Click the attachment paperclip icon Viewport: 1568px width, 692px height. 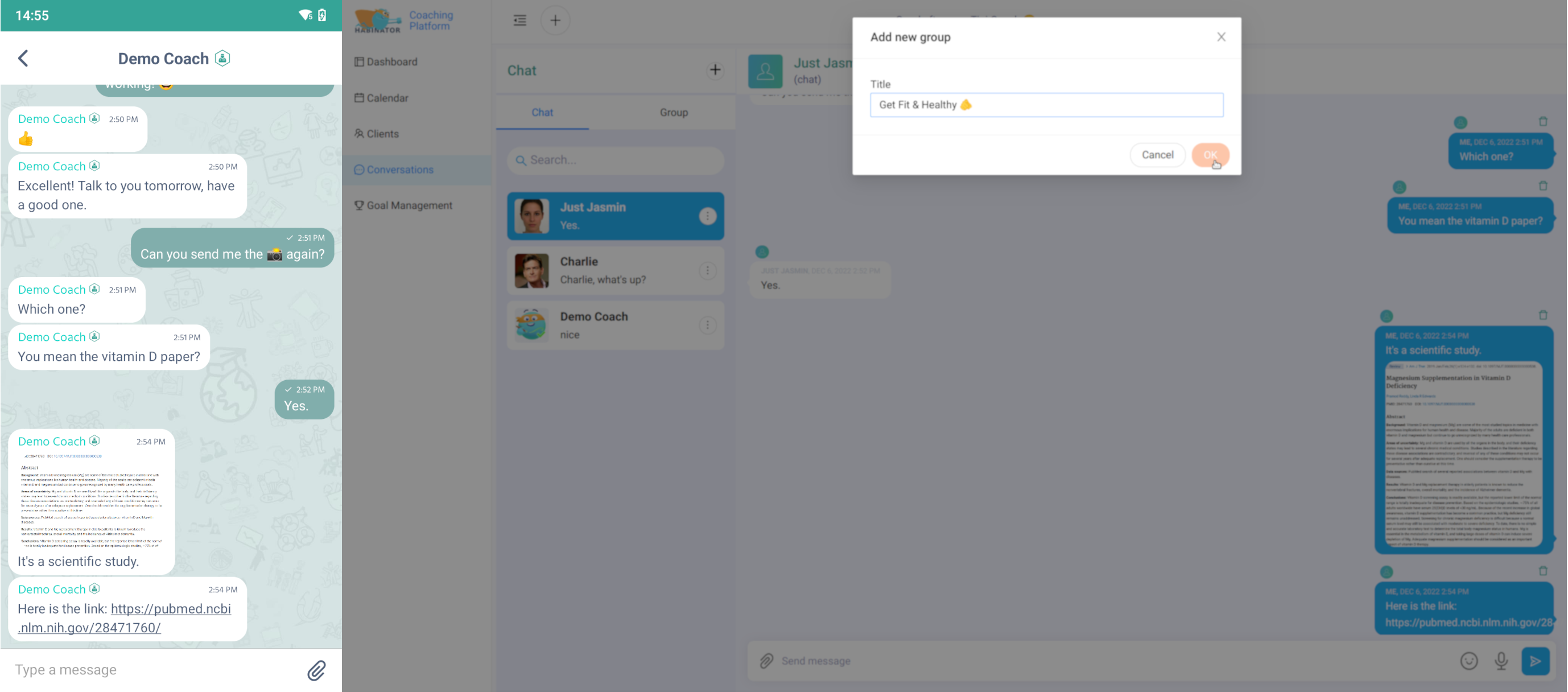pyautogui.click(x=317, y=669)
